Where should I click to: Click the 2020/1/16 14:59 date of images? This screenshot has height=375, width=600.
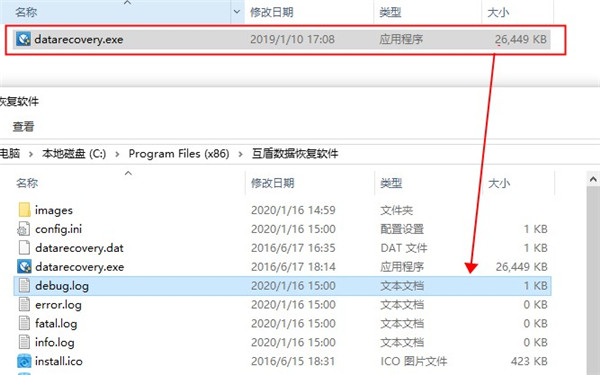coord(293,210)
